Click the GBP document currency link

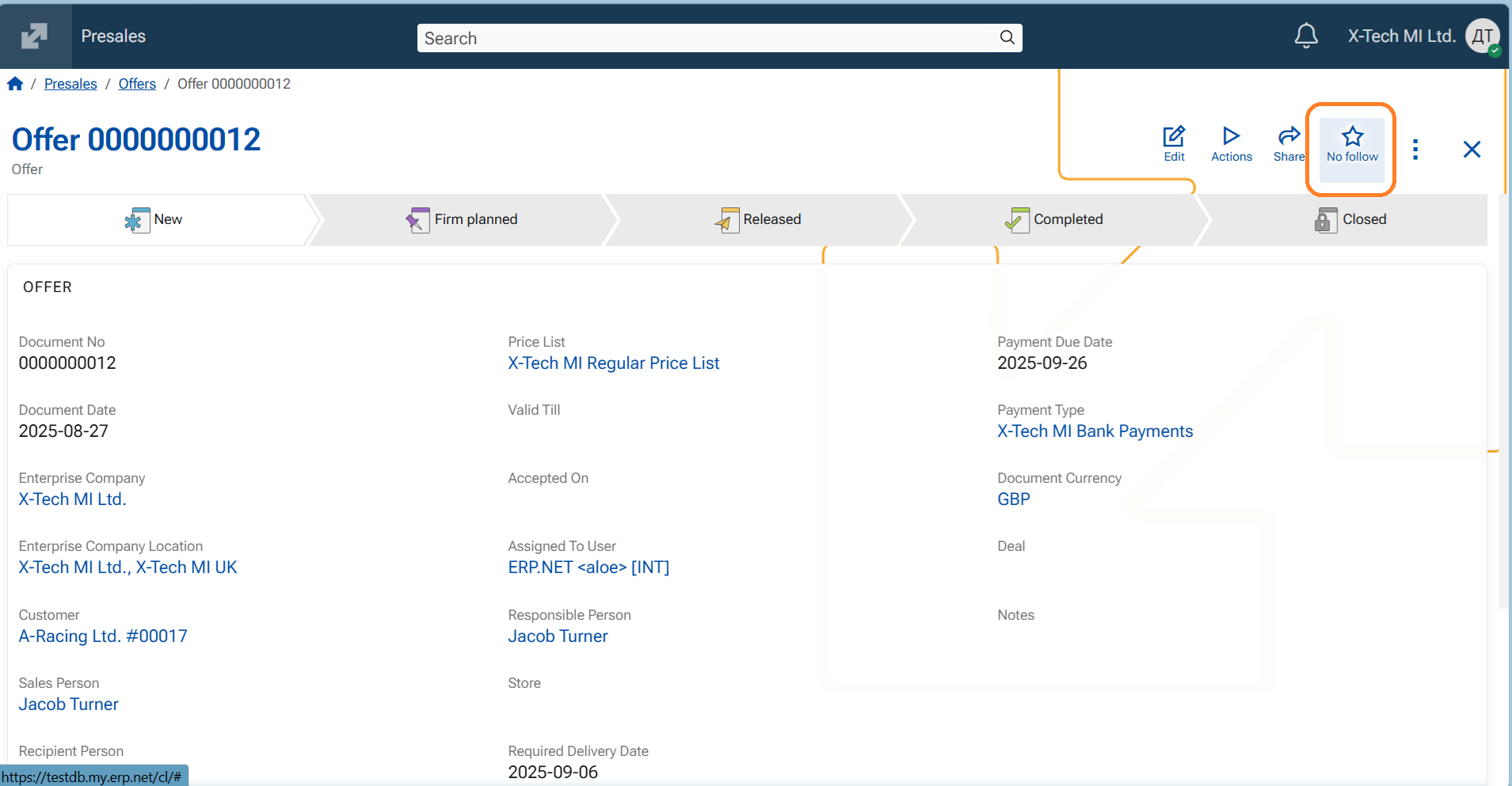1013,499
